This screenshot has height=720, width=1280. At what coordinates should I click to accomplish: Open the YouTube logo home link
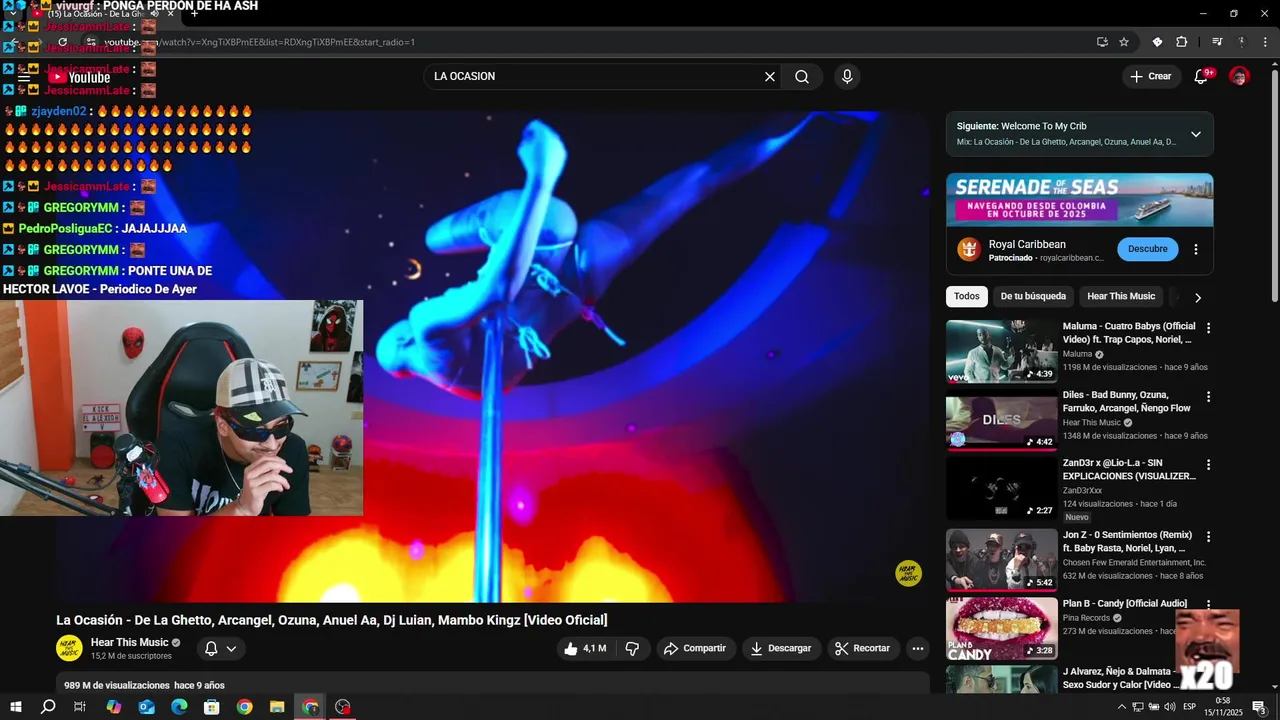[x=80, y=77]
